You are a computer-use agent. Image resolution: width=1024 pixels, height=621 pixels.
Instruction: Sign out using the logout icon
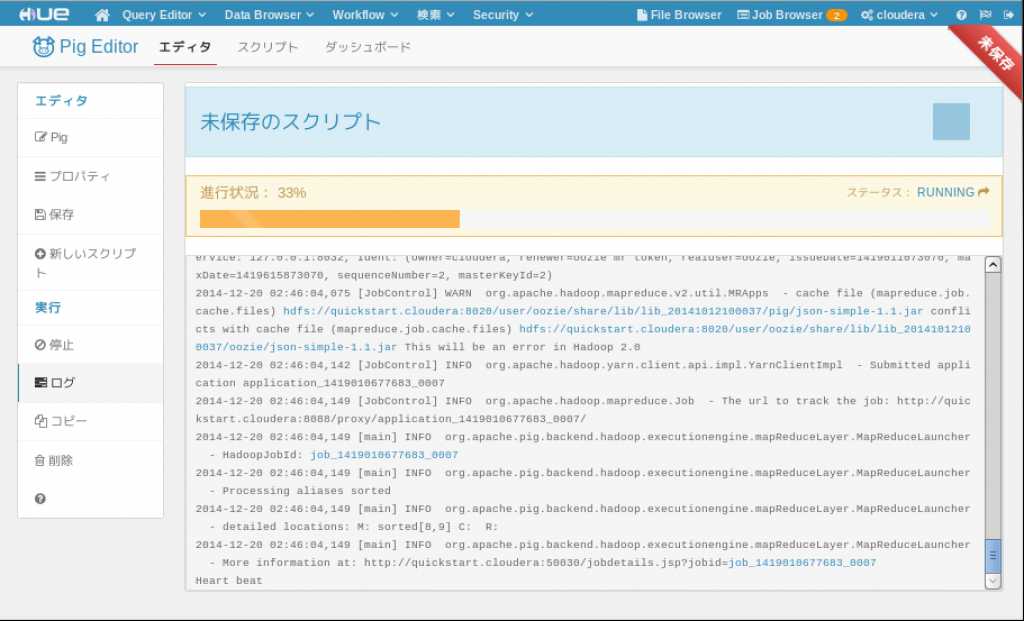[x=1009, y=15]
